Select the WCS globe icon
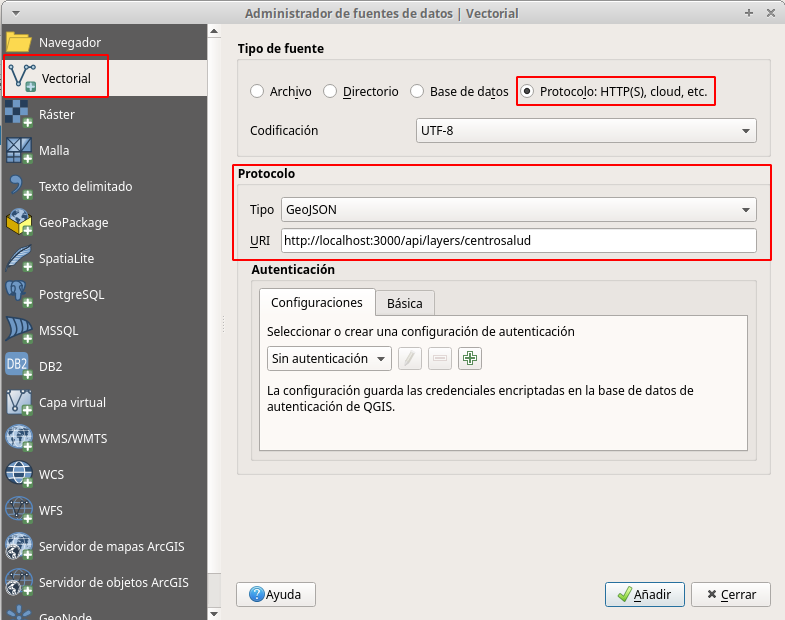This screenshot has height=620, width=785. [19, 474]
